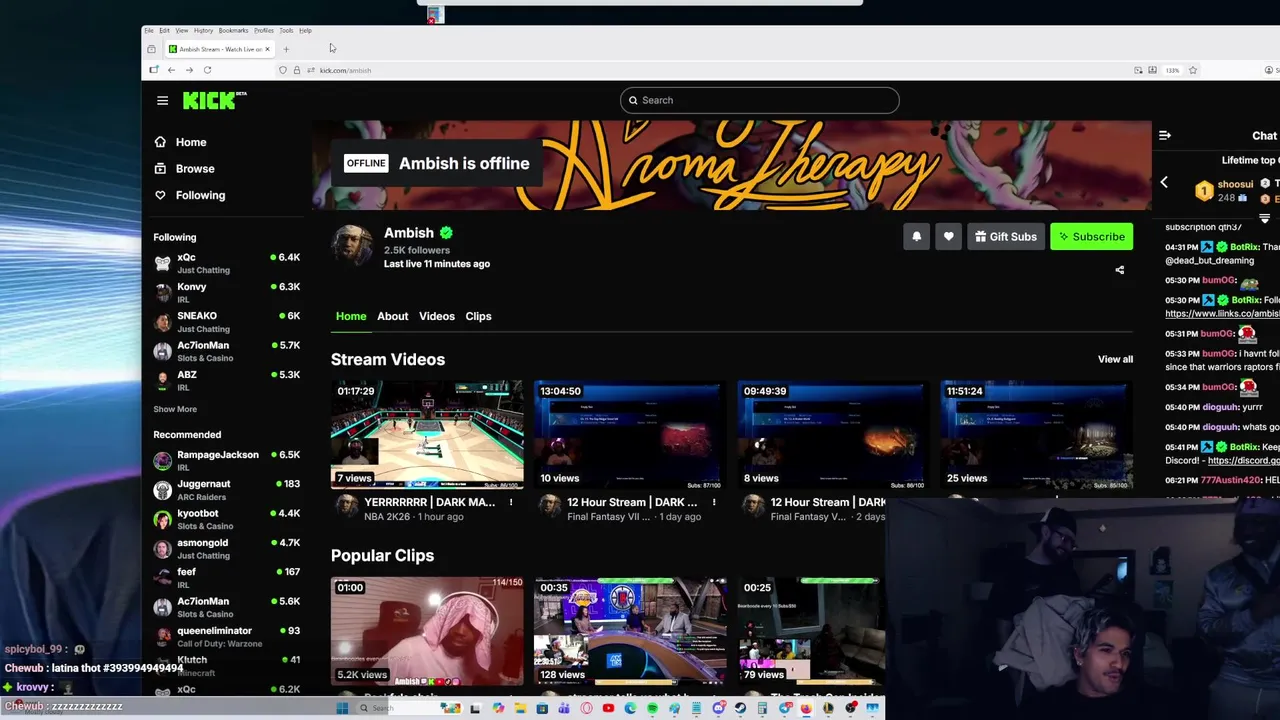Open SNEAKO channel in Following list
The width and height of the screenshot is (1280, 720).
point(226,322)
